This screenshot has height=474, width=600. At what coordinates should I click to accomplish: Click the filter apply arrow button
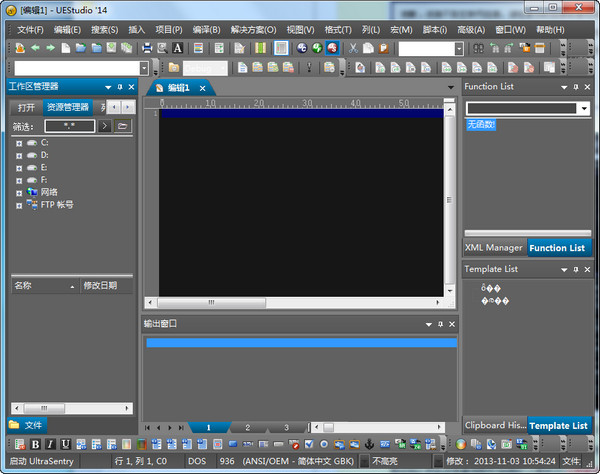[x=104, y=127]
